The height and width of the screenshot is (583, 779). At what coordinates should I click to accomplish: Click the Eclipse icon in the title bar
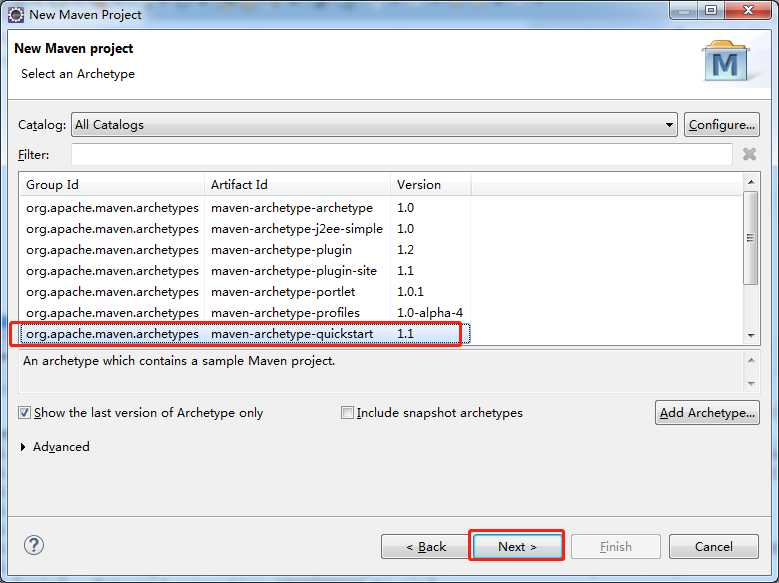tap(16, 14)
